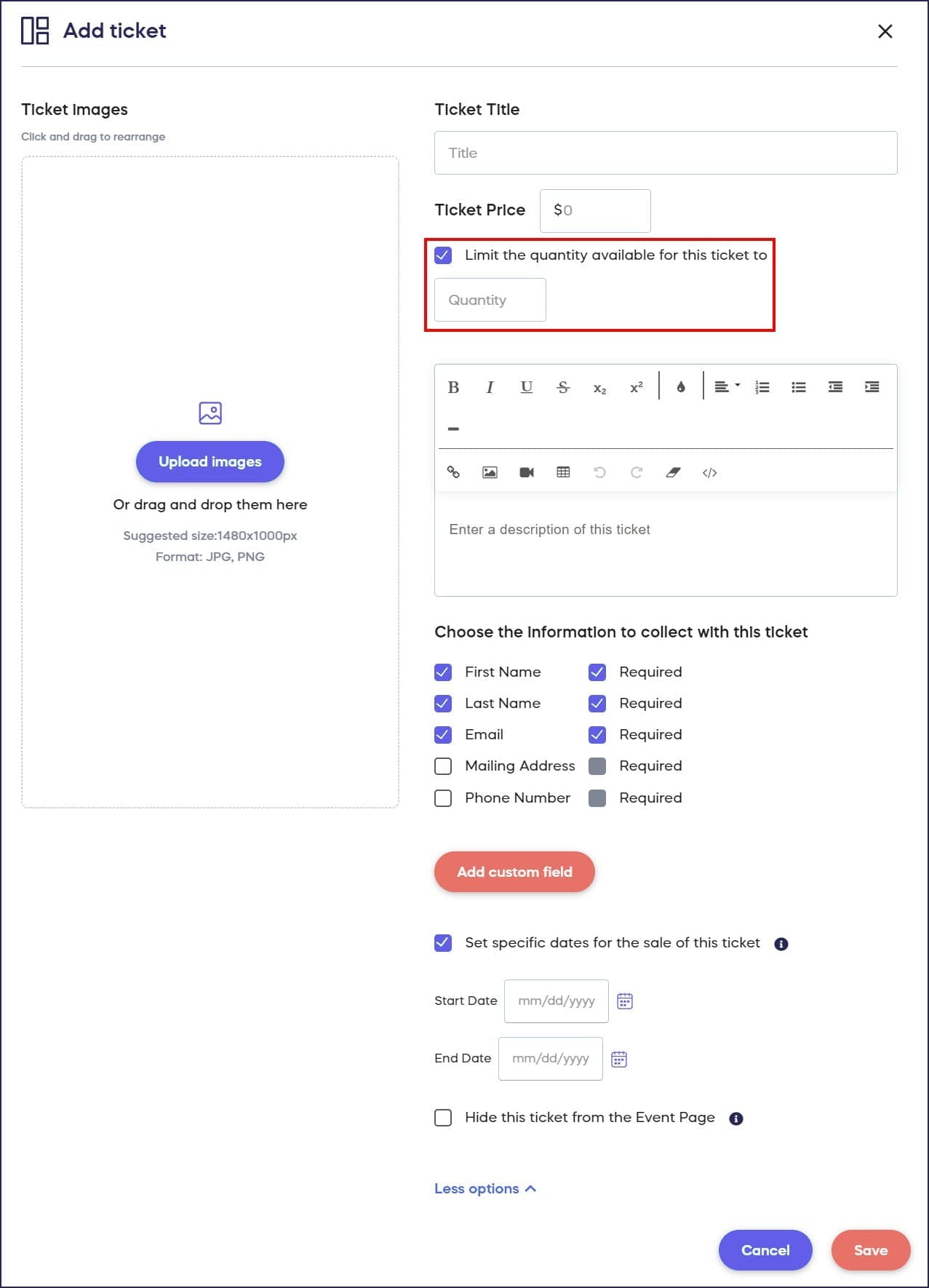Open the text alignment dropdown
This screenshot has width=929, height=1288.
click(726, 387)
